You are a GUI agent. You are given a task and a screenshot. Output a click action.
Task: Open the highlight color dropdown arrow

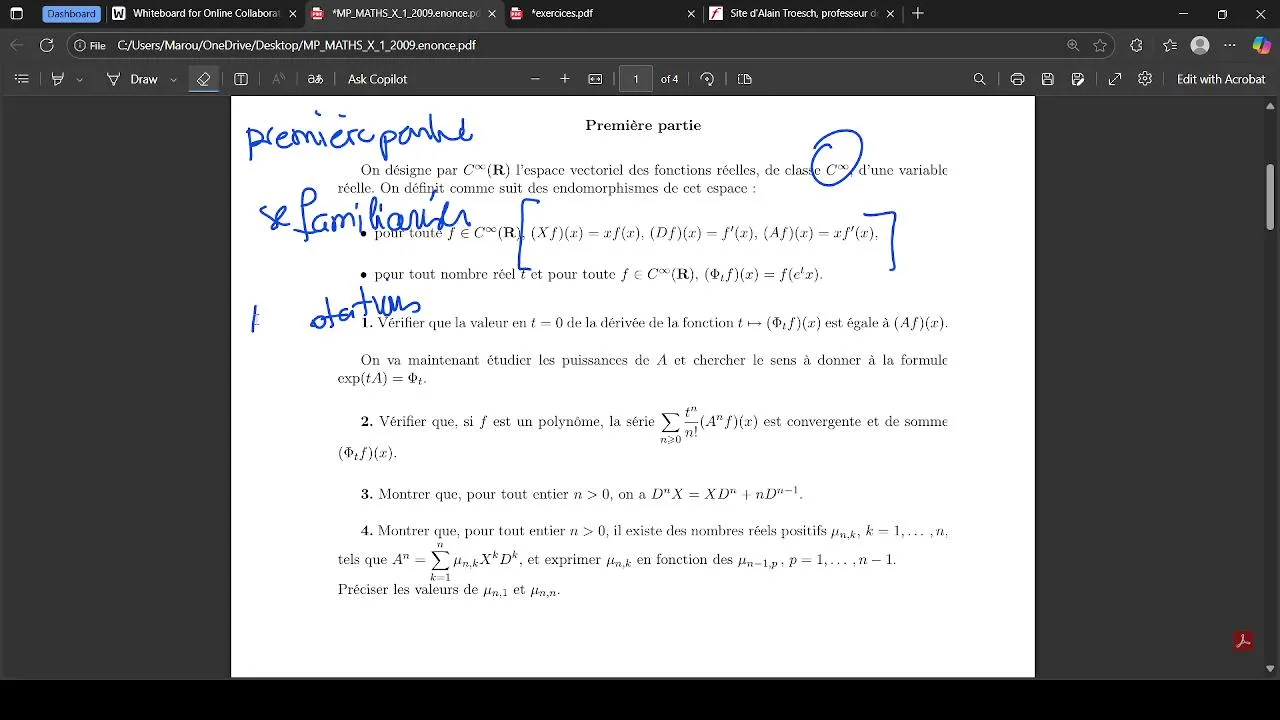[x=80, y=79]
